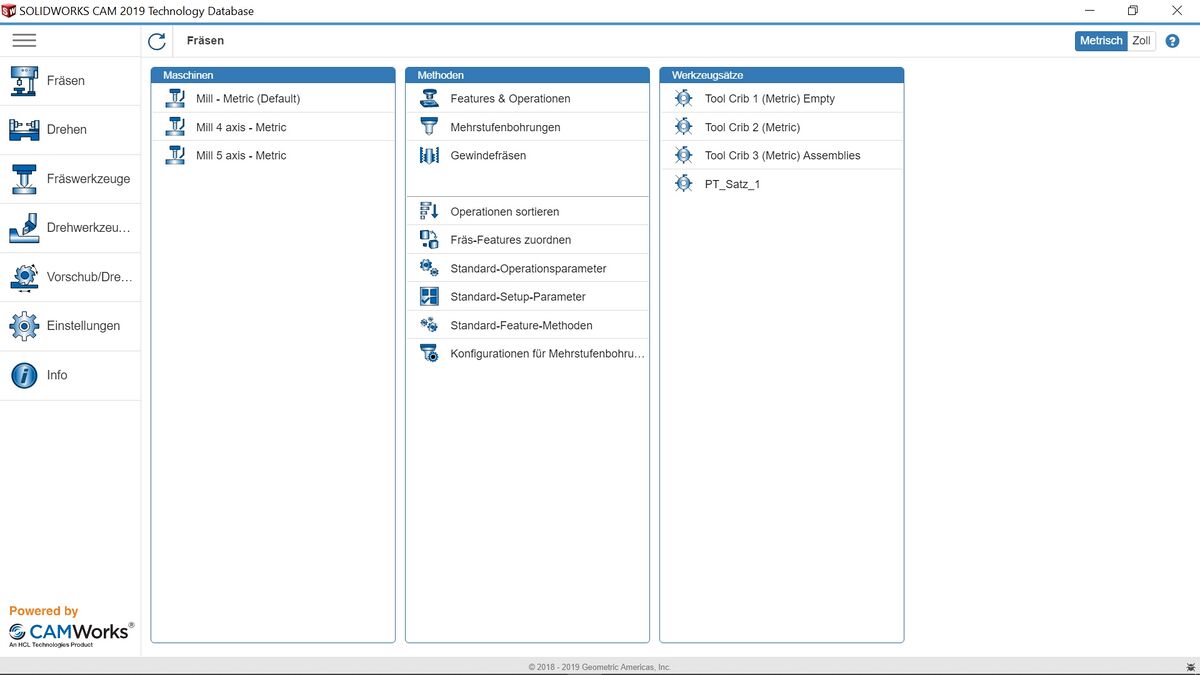Open the blue help question mark
The height and width of the screenshot is (675, 1200).
[x=1173, y=41]
